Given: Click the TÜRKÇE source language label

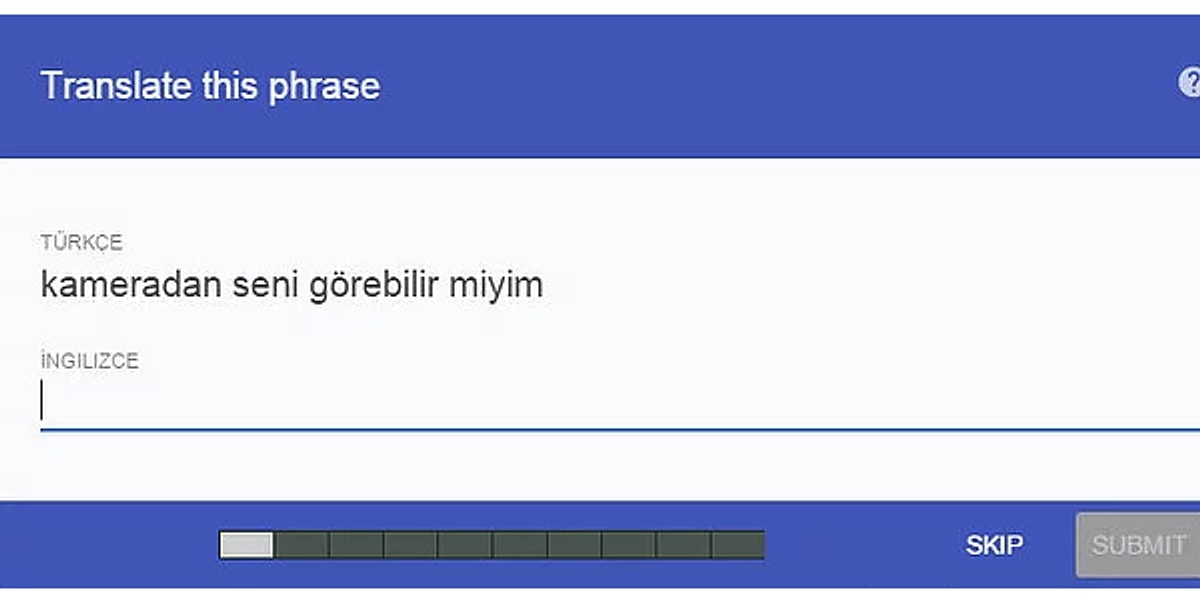Looking at the screenshot, I should (x=81, y=243).
